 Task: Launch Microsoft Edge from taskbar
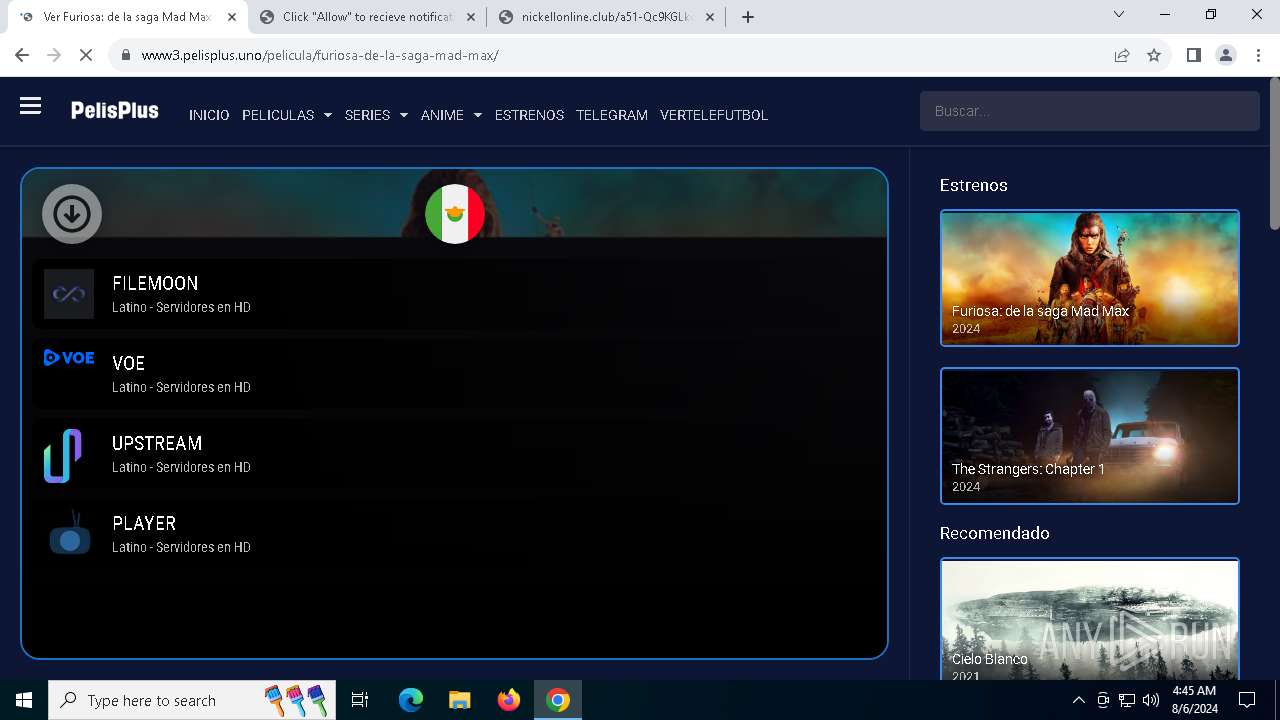411,700
